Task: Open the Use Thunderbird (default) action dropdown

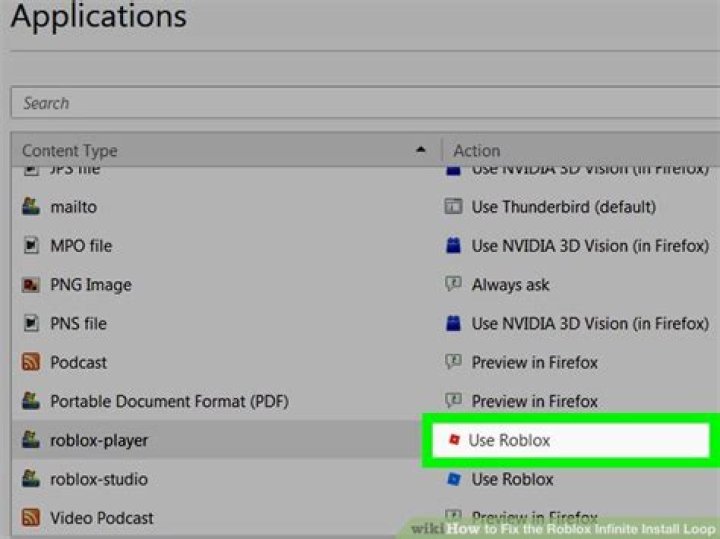Action: click(563, 208)
